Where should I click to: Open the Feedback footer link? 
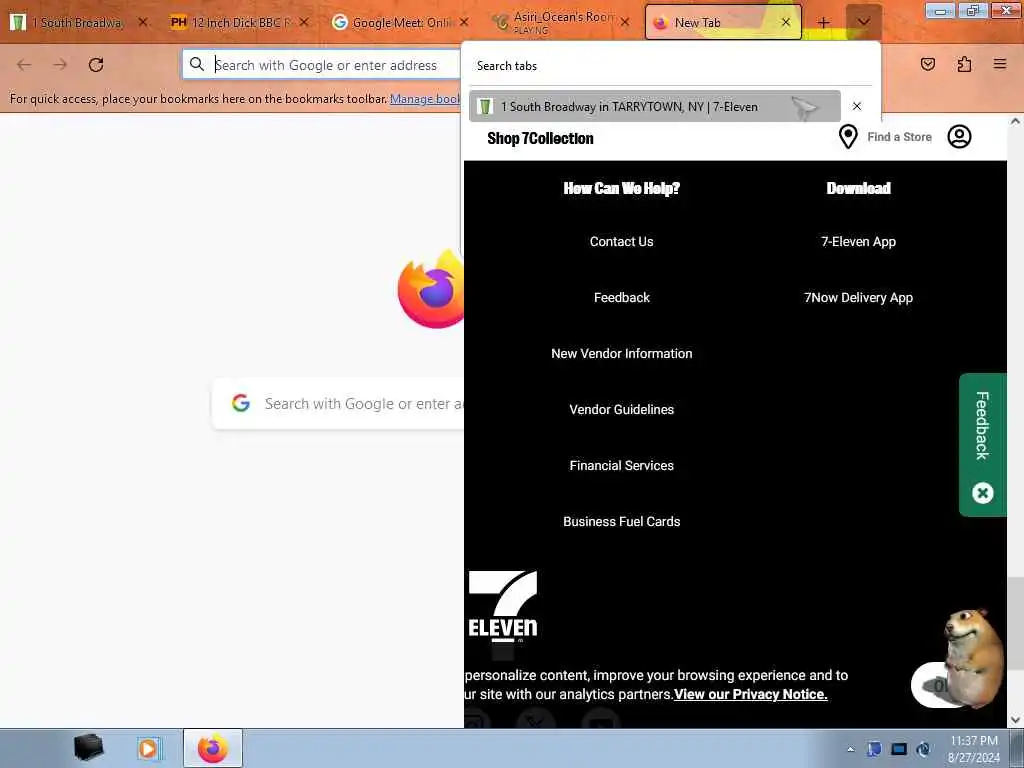pyautogui.click(x=622, y=298)
